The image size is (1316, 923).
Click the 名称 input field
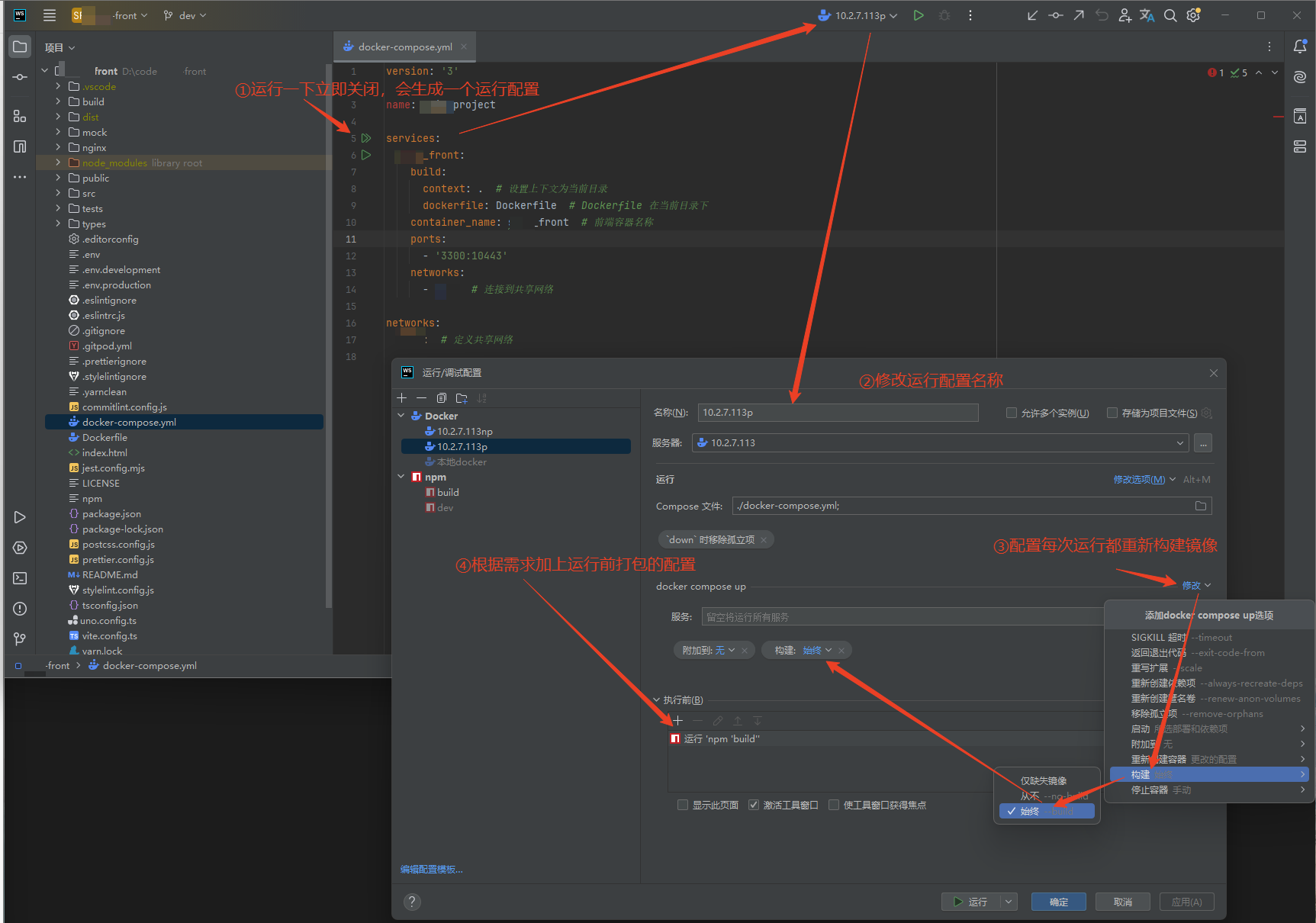click(837, 413)
